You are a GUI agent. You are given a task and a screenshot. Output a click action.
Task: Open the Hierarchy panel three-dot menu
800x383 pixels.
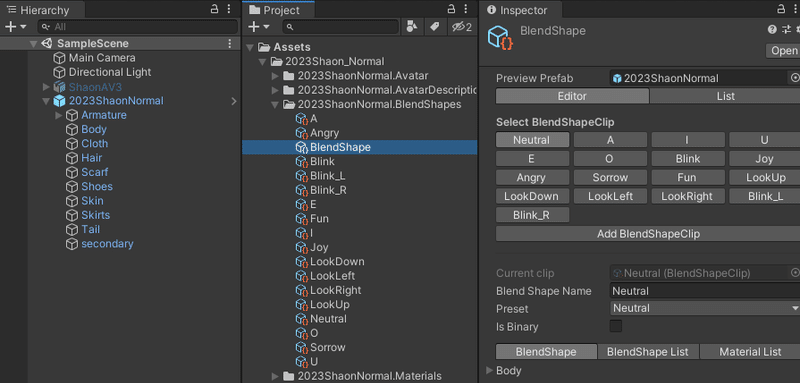coord(229,9)
